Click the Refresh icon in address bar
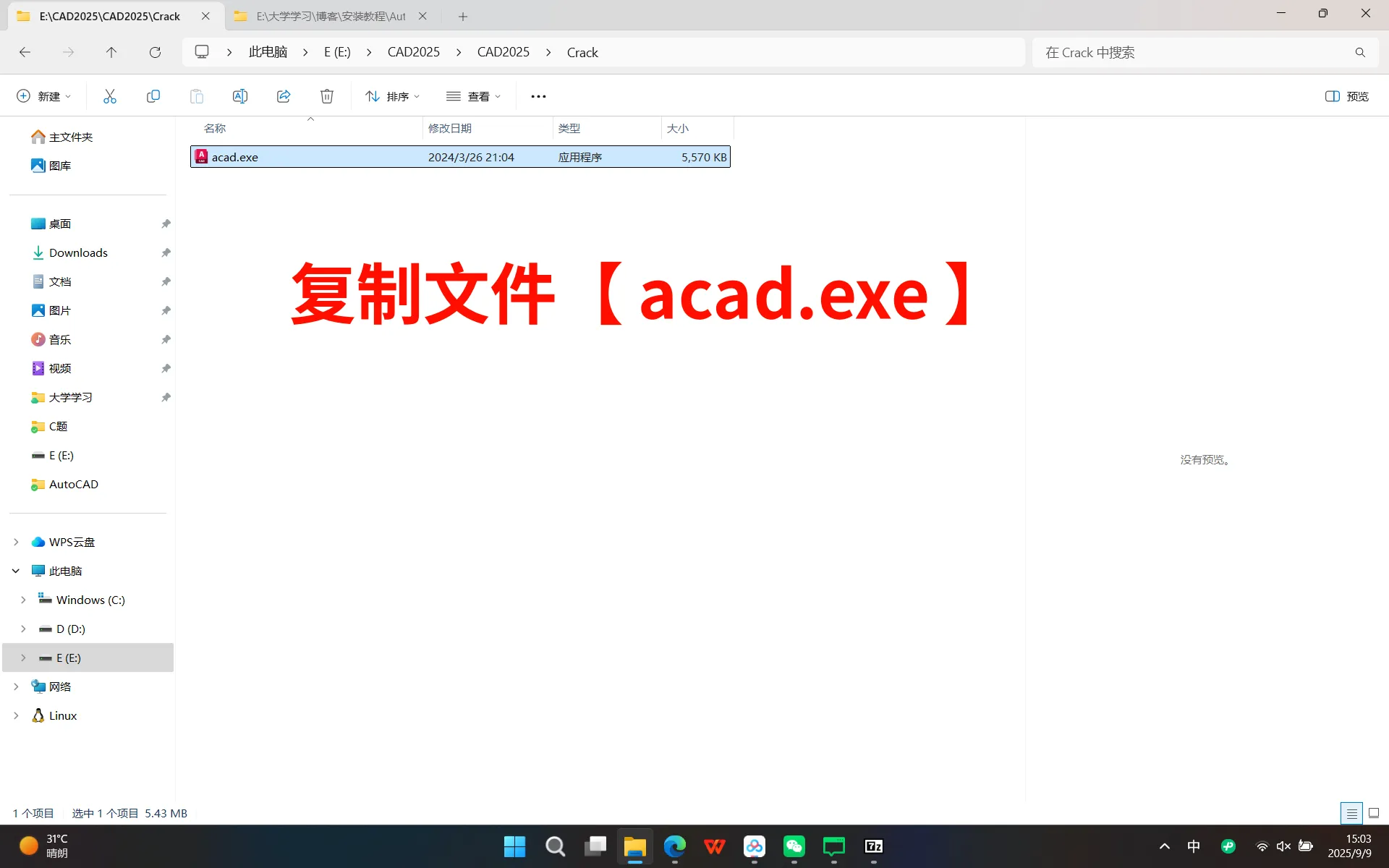Viewport: 1389px width, 868px height. 155,51
